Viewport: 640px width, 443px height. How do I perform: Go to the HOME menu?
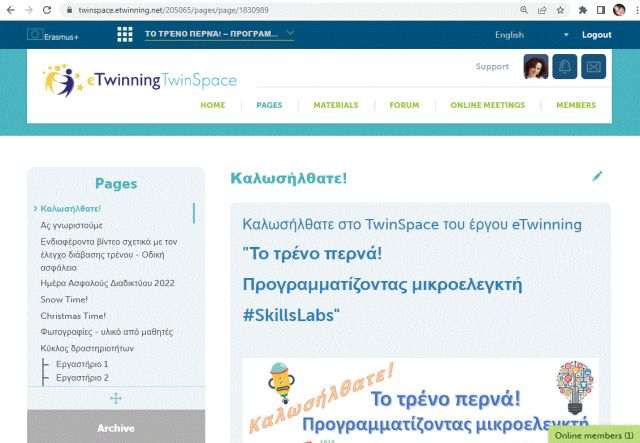coord(213,105)
